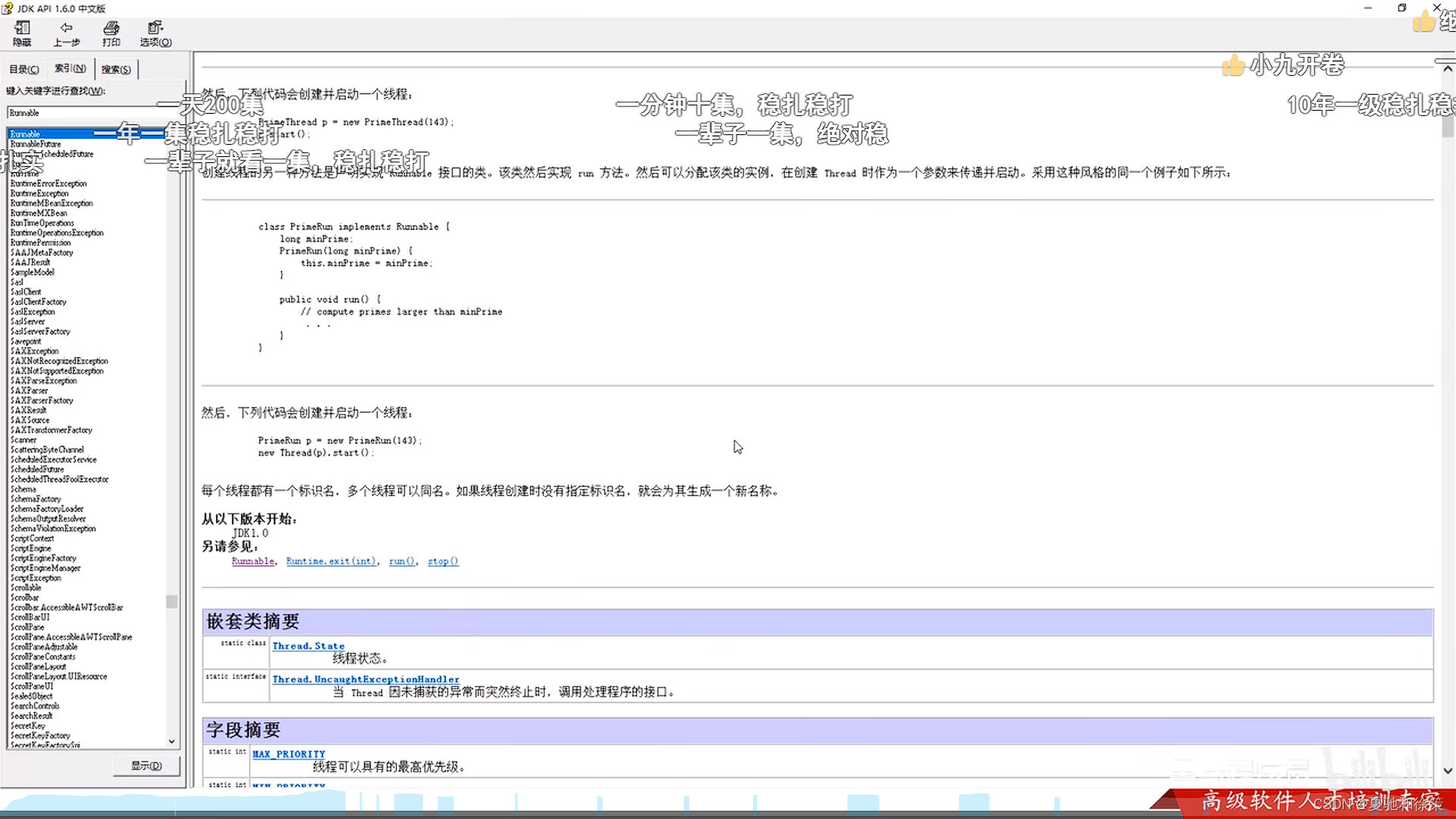
Task: Click the JDK API window title icon
Action: click(8, 8)
